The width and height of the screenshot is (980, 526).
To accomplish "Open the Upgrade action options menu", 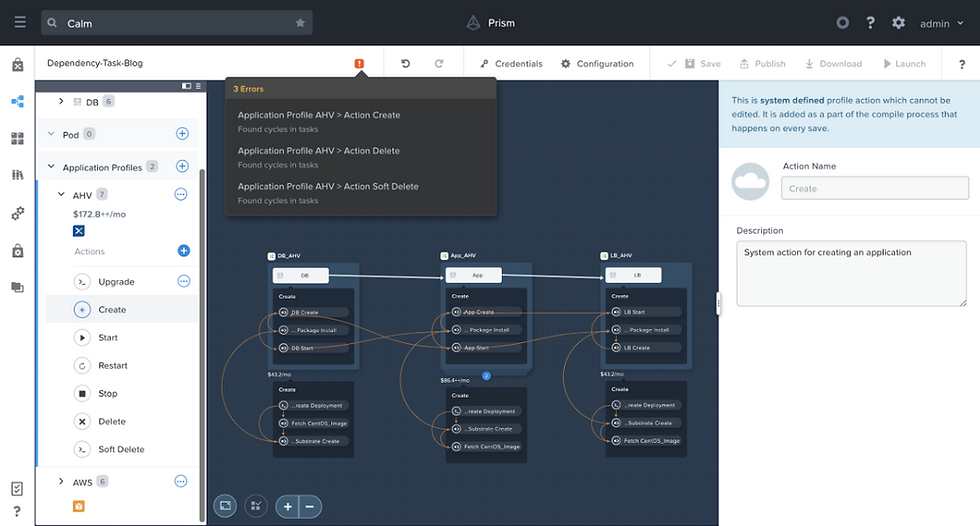I will [184, 281].
